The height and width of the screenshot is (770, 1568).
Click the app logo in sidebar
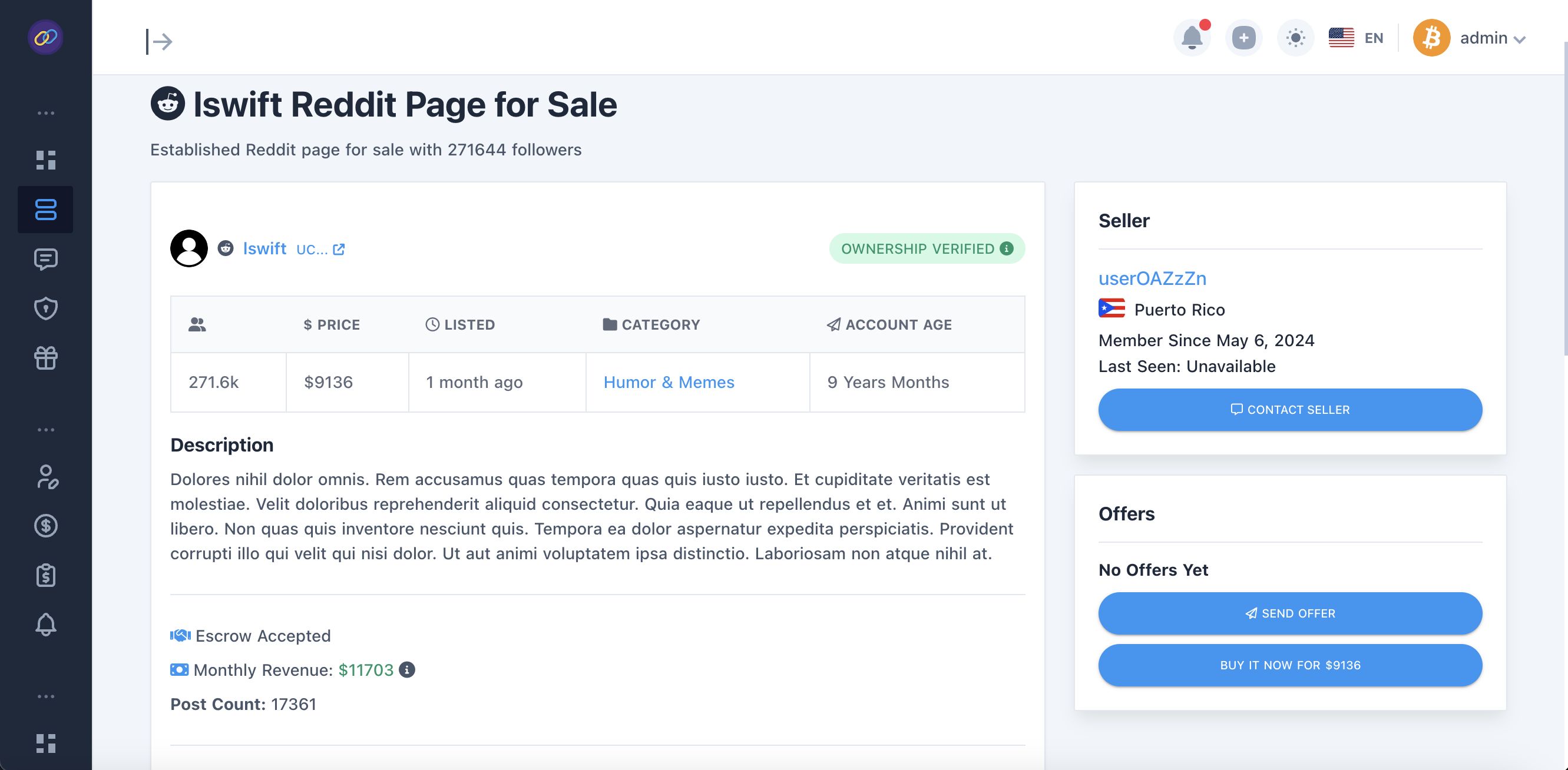point(46,38)
